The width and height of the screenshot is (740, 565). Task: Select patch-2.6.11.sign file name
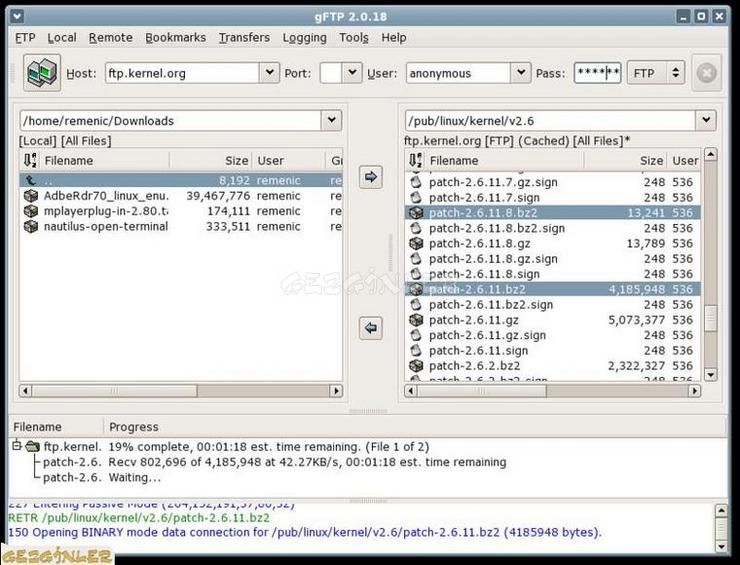tap(479, 351)
